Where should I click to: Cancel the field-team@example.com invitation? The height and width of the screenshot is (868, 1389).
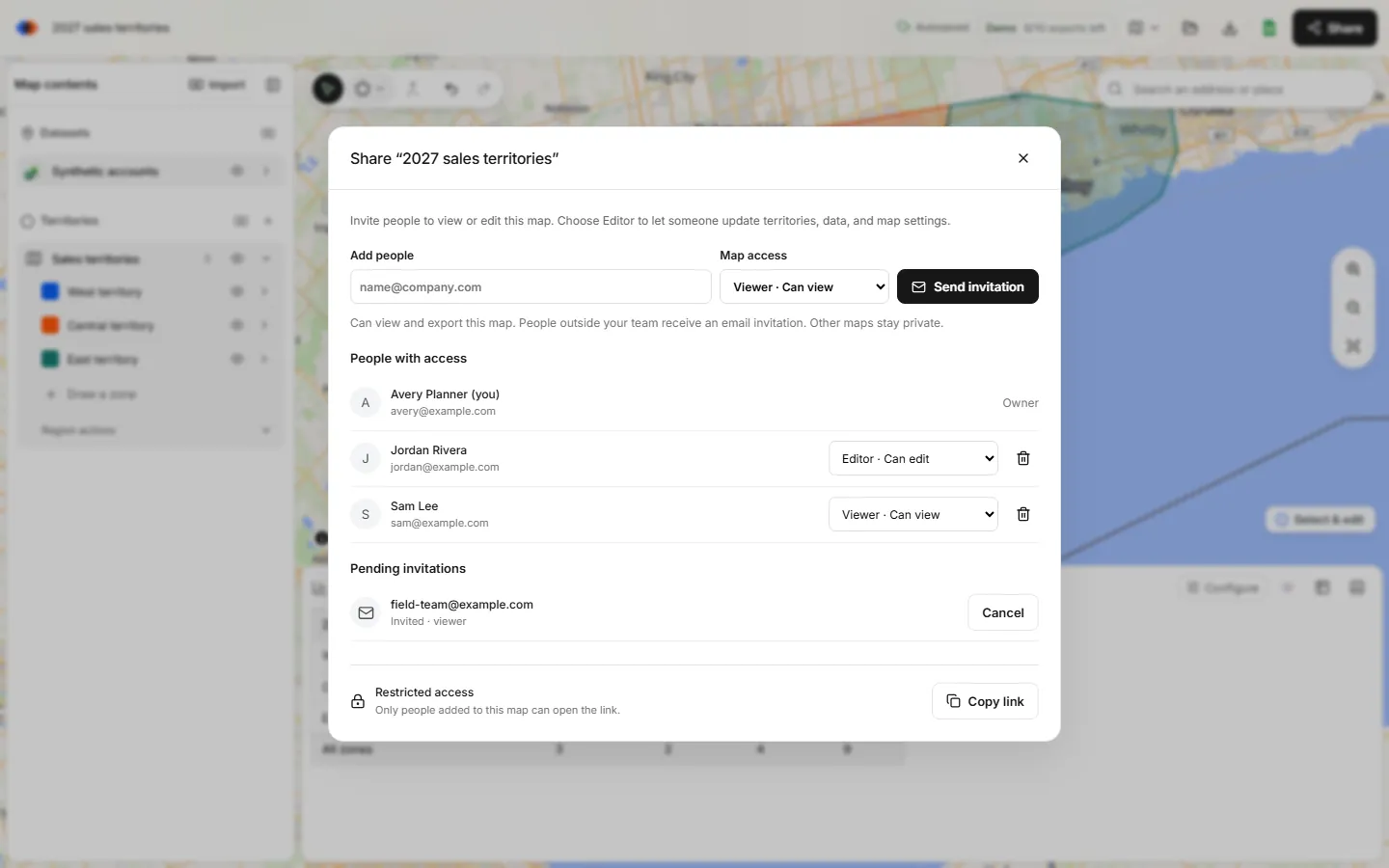pyautogui.click(x=1003, y=612)
